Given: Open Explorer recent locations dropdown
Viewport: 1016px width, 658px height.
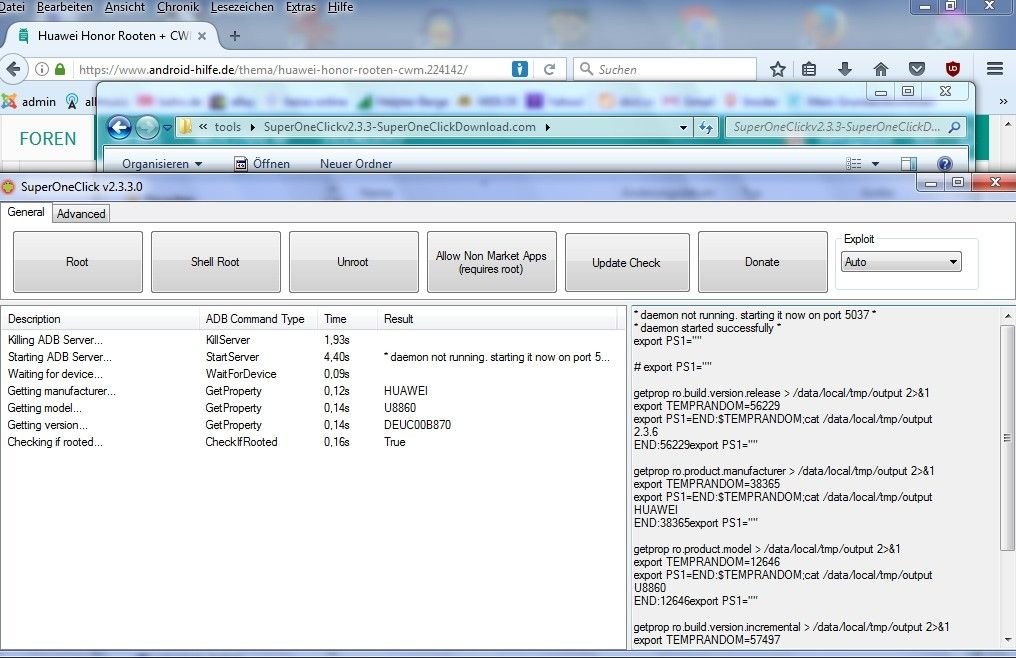Looking at the screenshot, I should pos(167,128).
